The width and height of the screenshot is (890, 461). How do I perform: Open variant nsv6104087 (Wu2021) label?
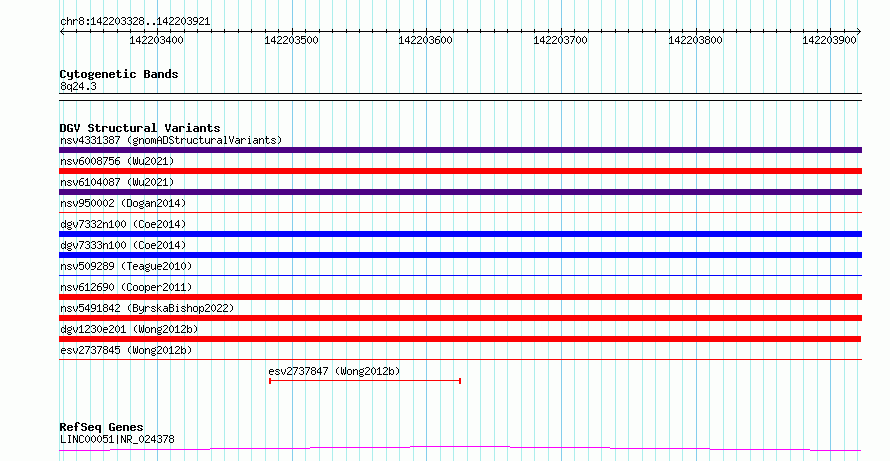[x=117, y=182]
